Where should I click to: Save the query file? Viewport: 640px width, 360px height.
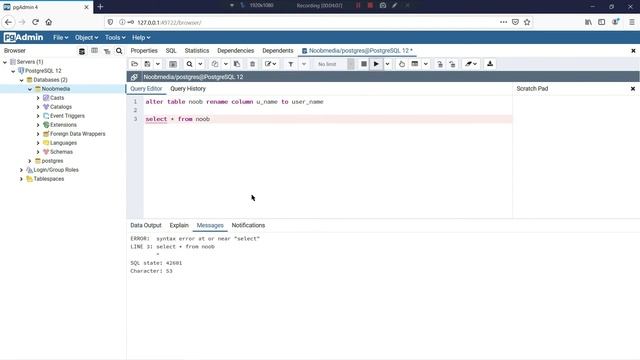pos(147,64)
